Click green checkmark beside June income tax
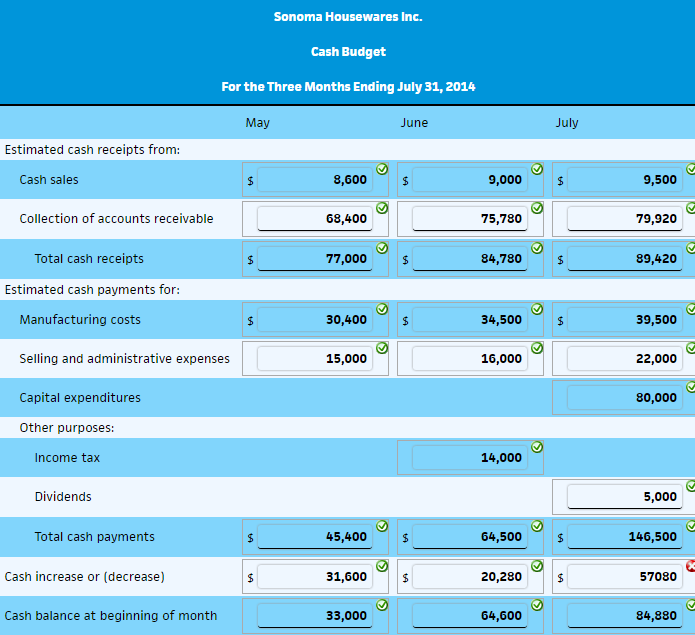 [x=537, y=446]
